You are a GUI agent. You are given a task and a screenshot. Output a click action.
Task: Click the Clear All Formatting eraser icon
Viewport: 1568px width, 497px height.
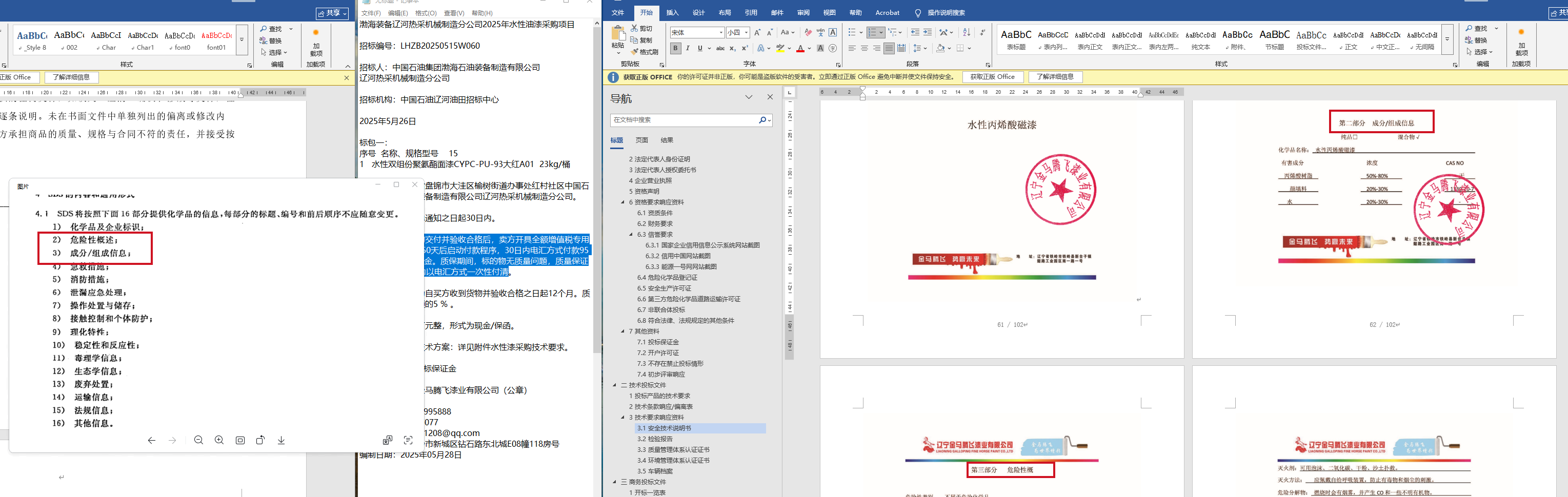point(808,32)
